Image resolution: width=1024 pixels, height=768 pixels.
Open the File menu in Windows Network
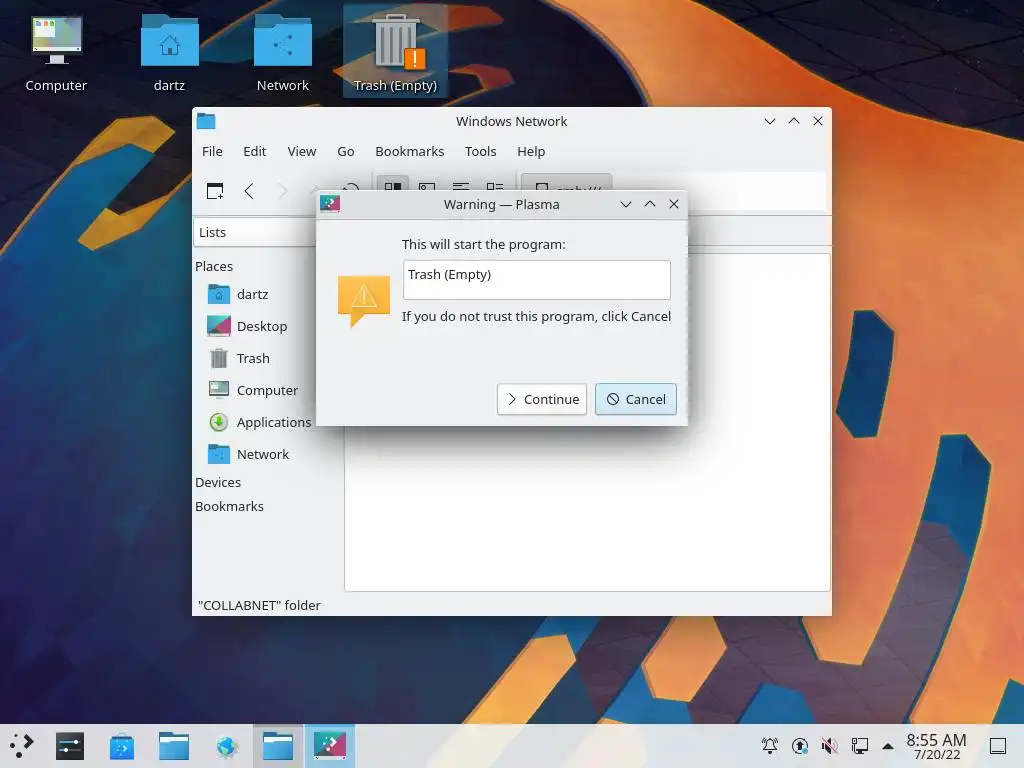click(212, 152)
